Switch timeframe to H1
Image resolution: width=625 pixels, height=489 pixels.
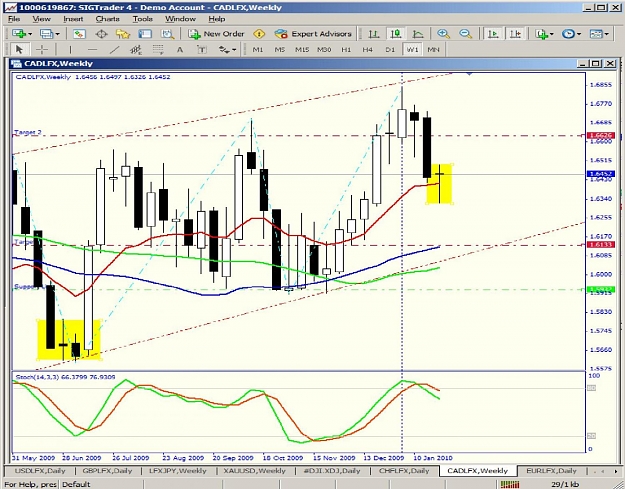point(346,49)
